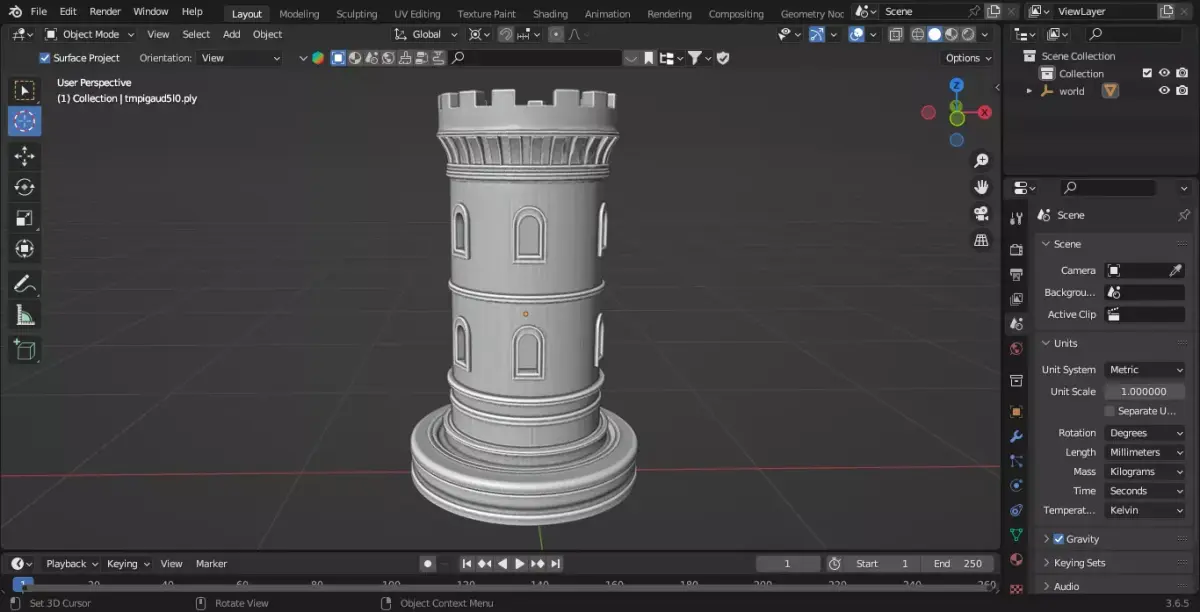Image resolution: width=1200 pixels, height=612 pixels.
Task: Open the World properties tab
Action: pos(1016,349)
